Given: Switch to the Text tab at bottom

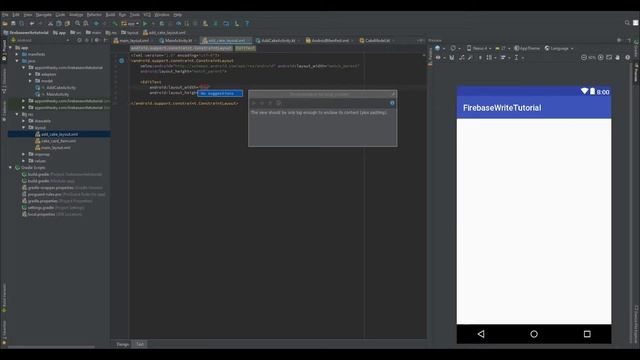Looking at the screenshot, I should (x=140, y=344).
